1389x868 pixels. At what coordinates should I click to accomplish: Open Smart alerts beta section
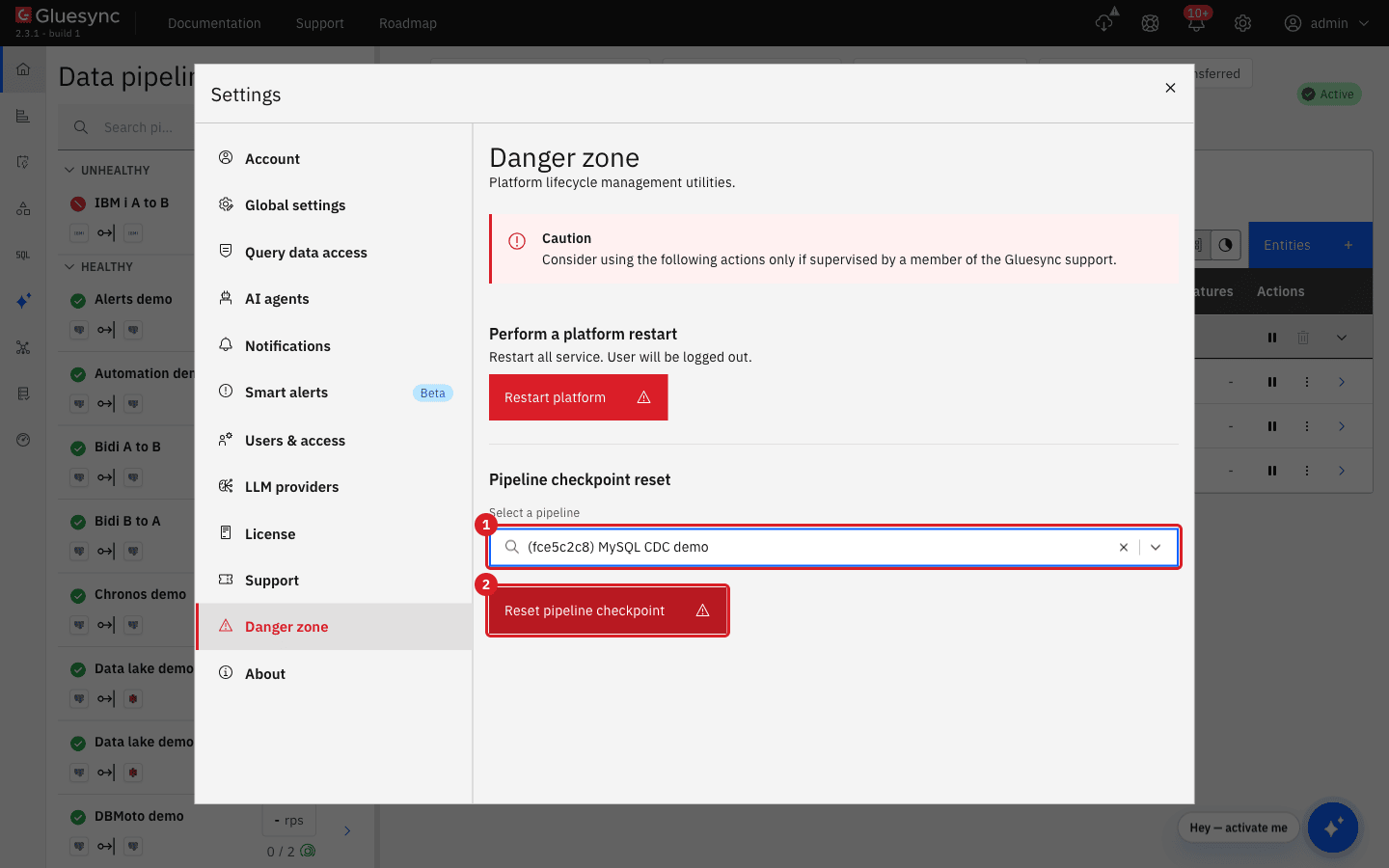(334, 393)
